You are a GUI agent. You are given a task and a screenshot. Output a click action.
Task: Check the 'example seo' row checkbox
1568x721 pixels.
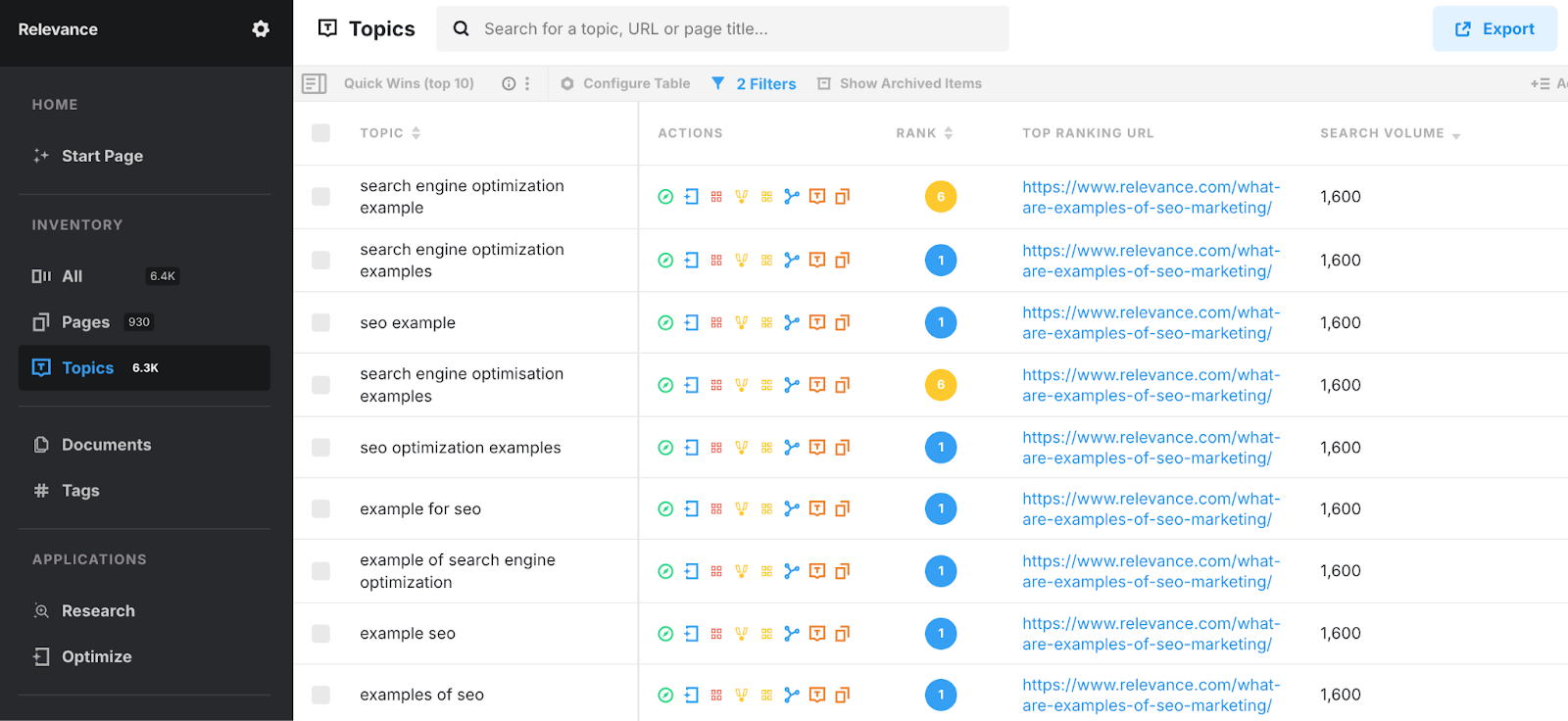click(320, 634)
